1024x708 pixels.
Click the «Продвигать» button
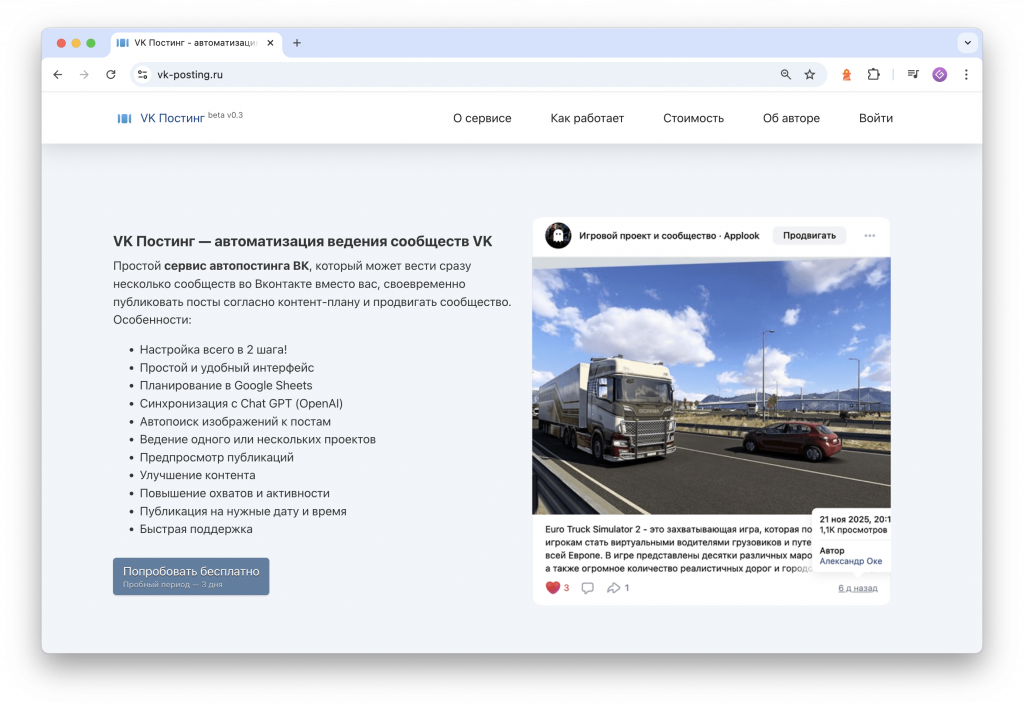(809, 236)
